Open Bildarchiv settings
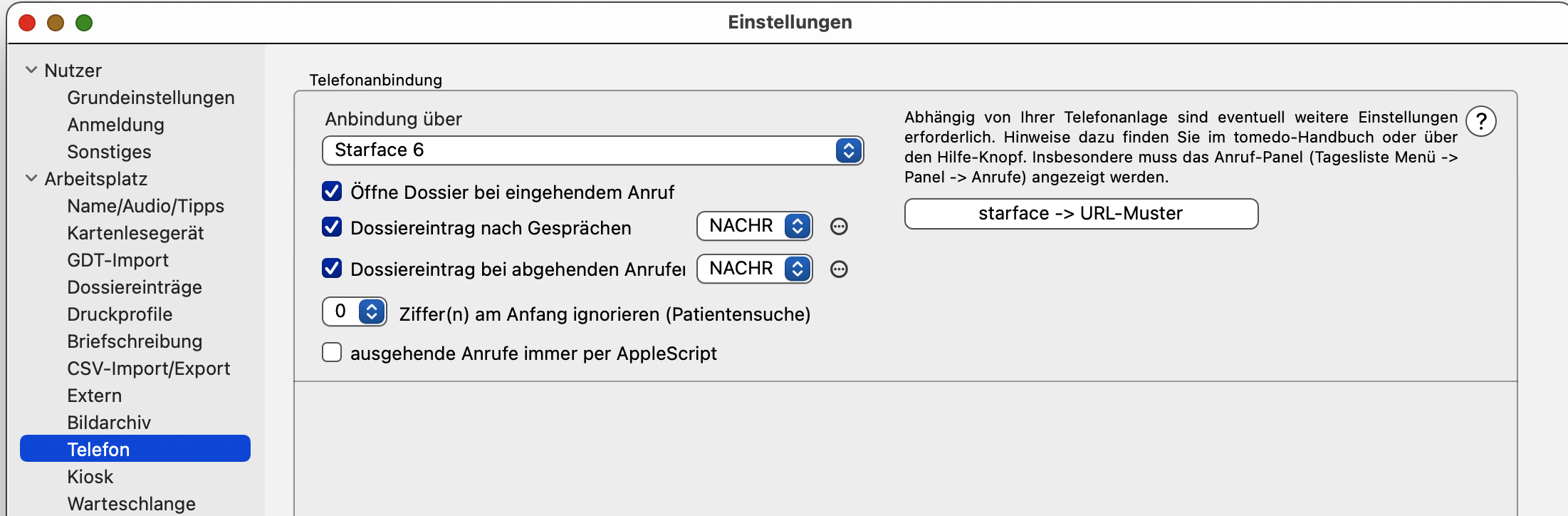This screenshot has height=516, width=1568. (109, 423)
